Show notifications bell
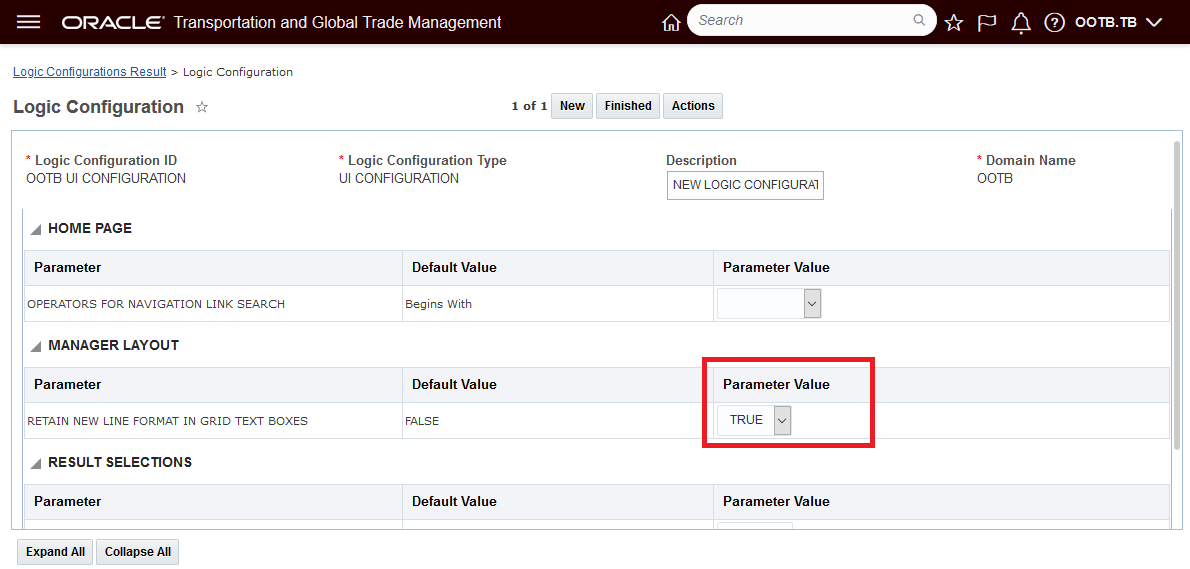Screen dimensions: 1190x569 (x=1021, y=23)
